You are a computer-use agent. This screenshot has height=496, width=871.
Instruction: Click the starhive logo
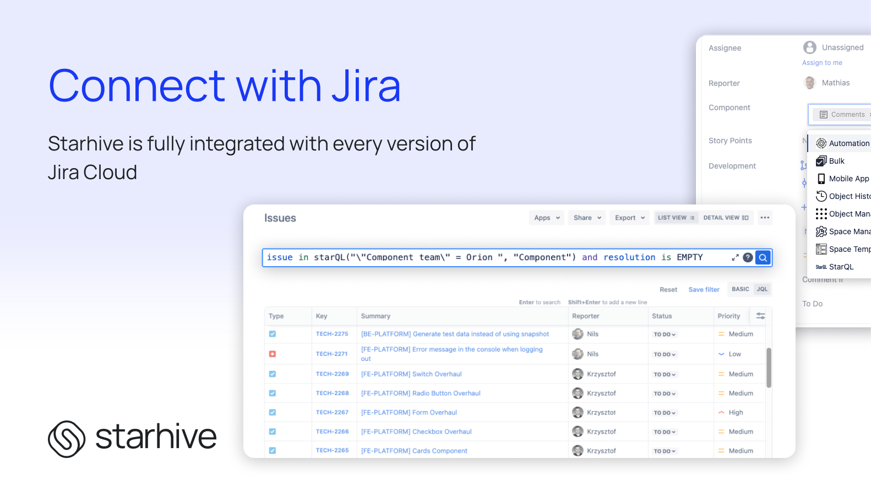pos(132,439)
